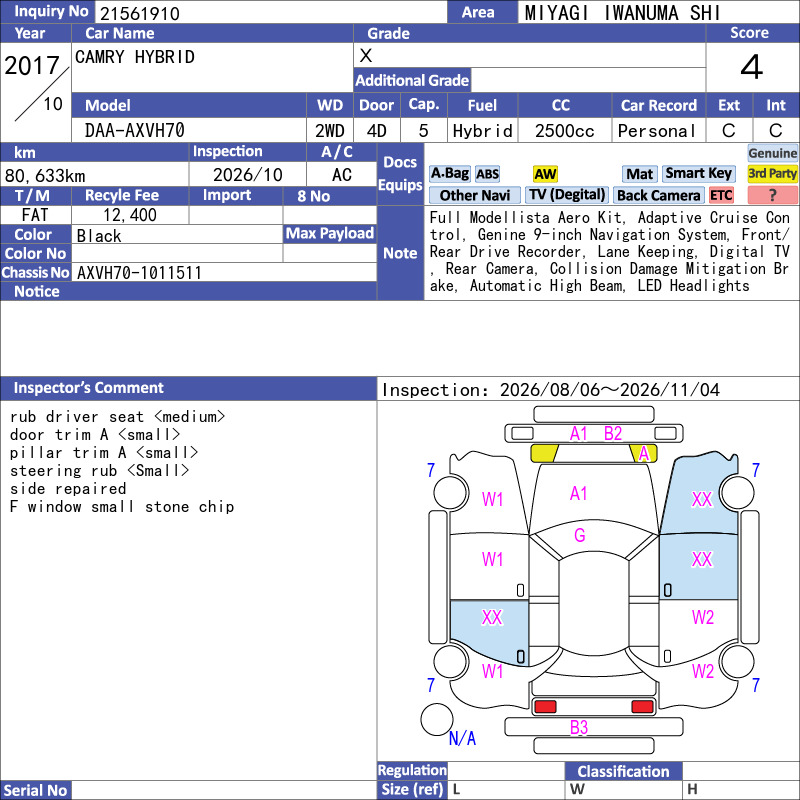This screenshot has height=800, width=800.
Task: Toggle the 3rd Party legend label
Action: [772, 174]
